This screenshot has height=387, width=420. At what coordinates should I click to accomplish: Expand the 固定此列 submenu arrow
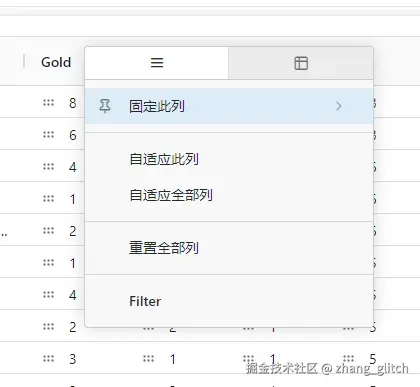click(338, 106)
